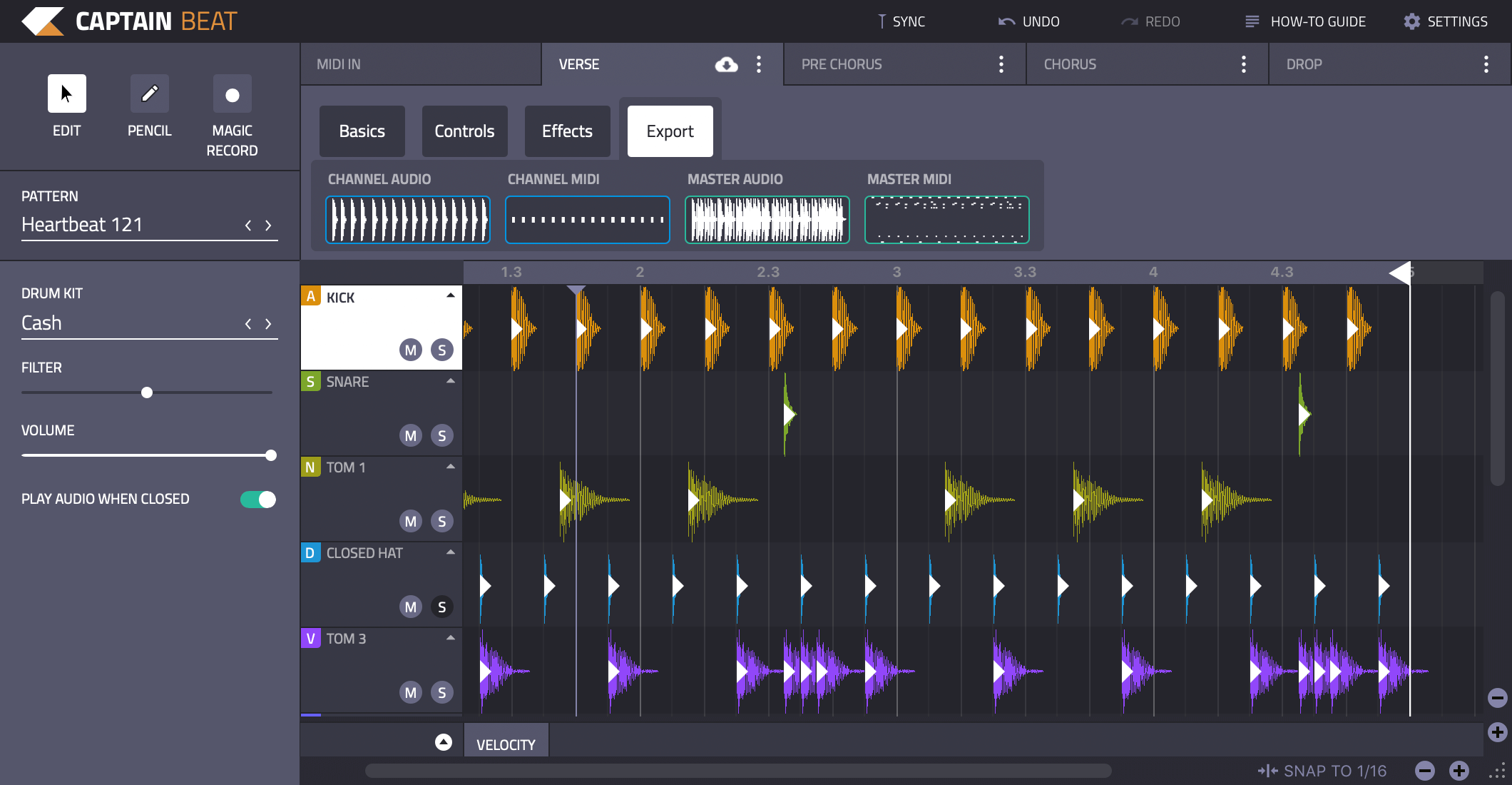Activate the Magic Record tool

[233, 93]
